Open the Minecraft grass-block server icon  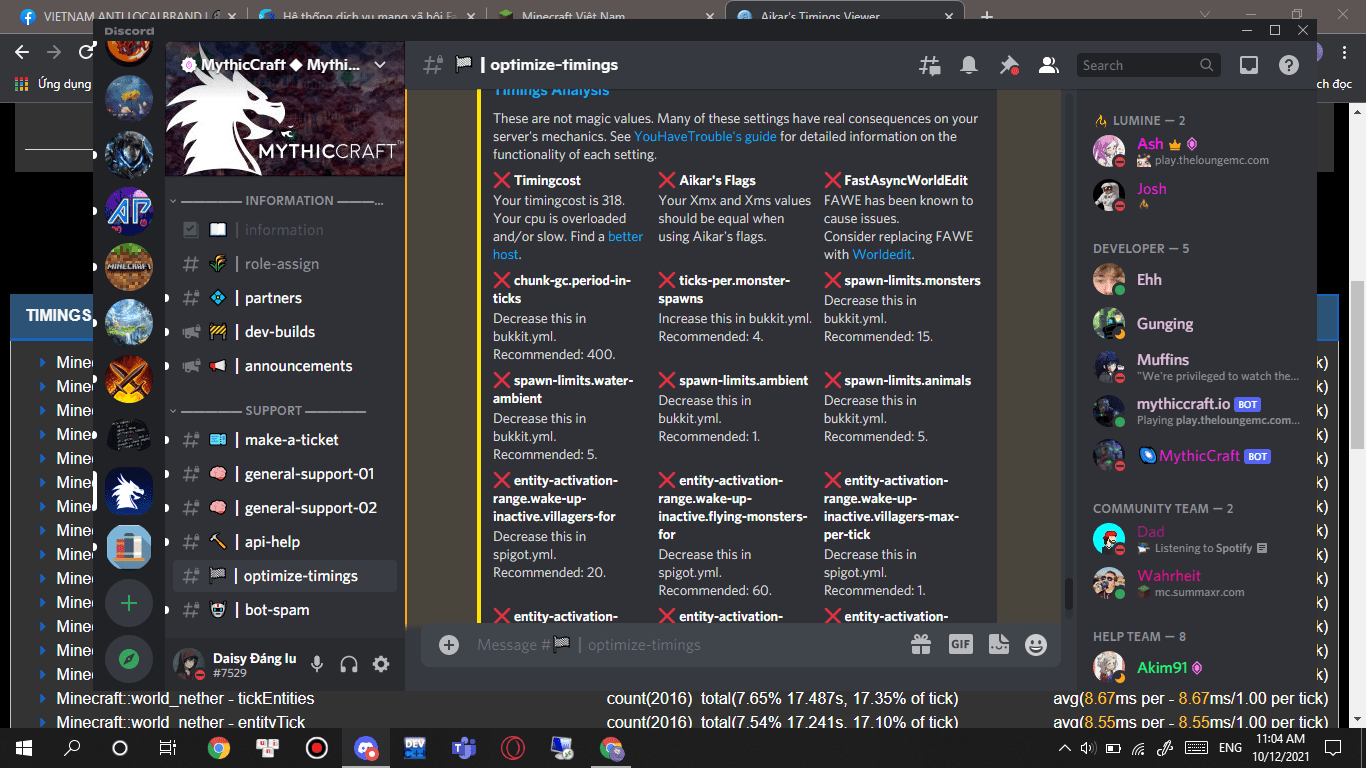(129, 267)
